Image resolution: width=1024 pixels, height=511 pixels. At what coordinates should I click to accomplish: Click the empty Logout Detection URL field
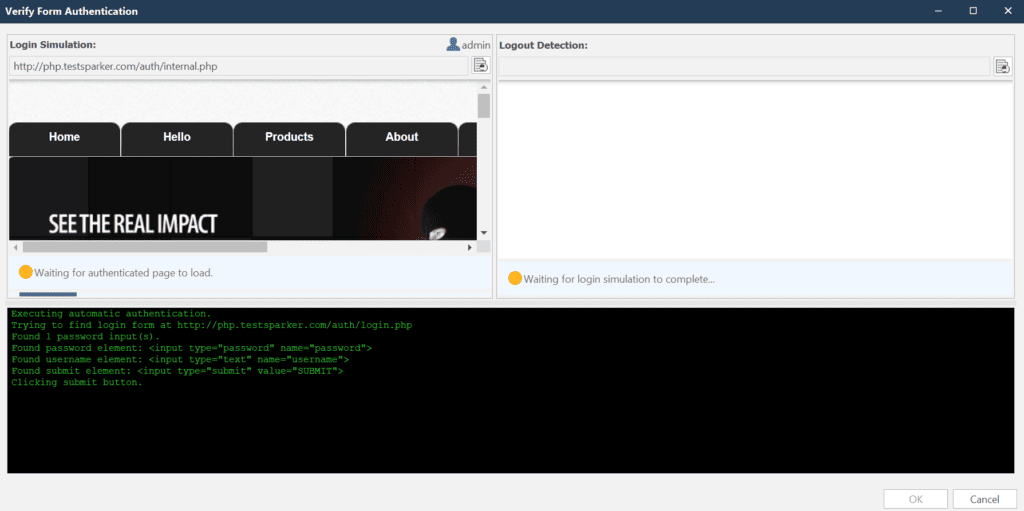click(744, 67)
